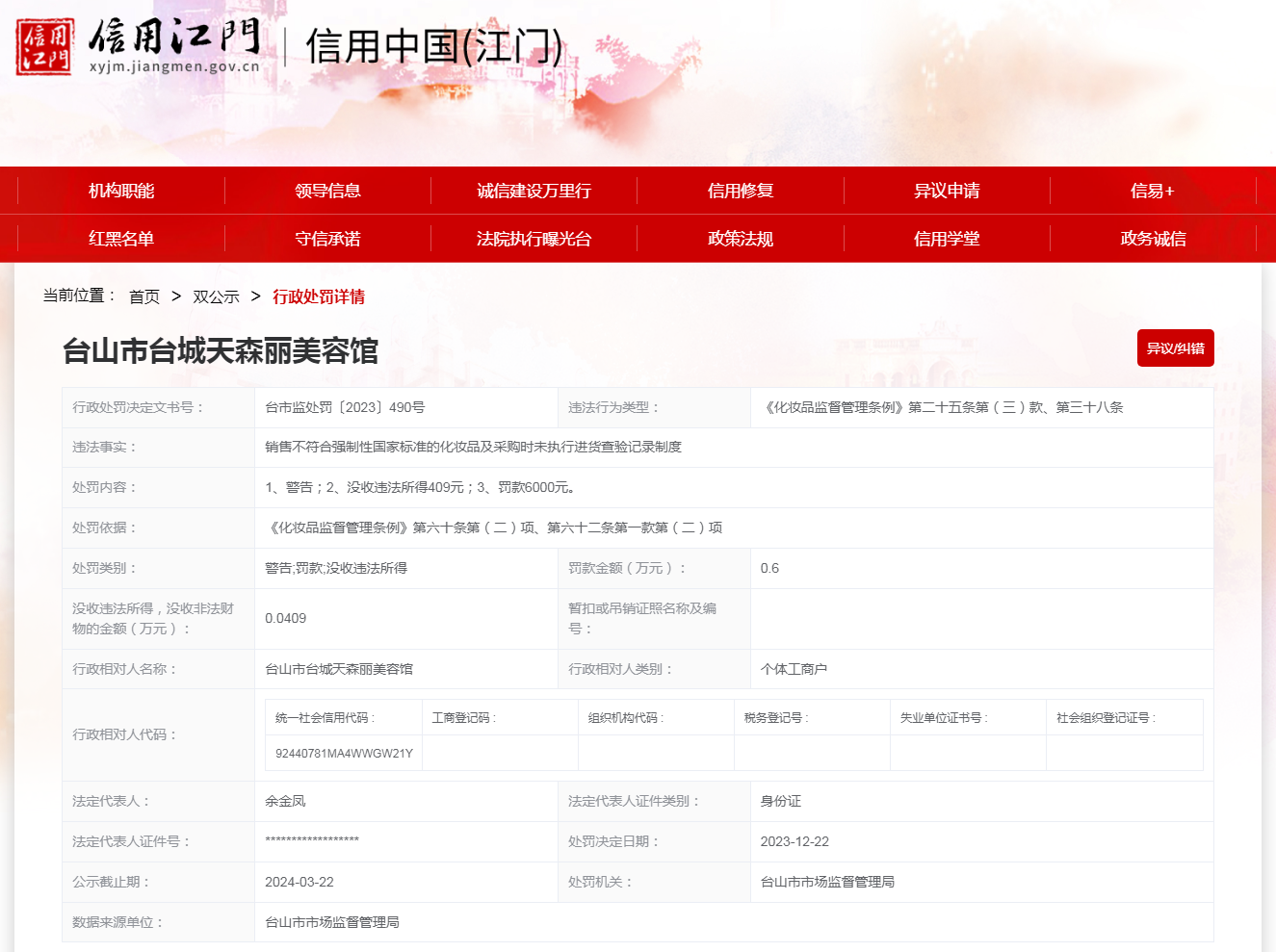Click document number 台市监处罚〔2023〕490号
The width and height of the screenshot is (1276, 952).
coord(345,407)
